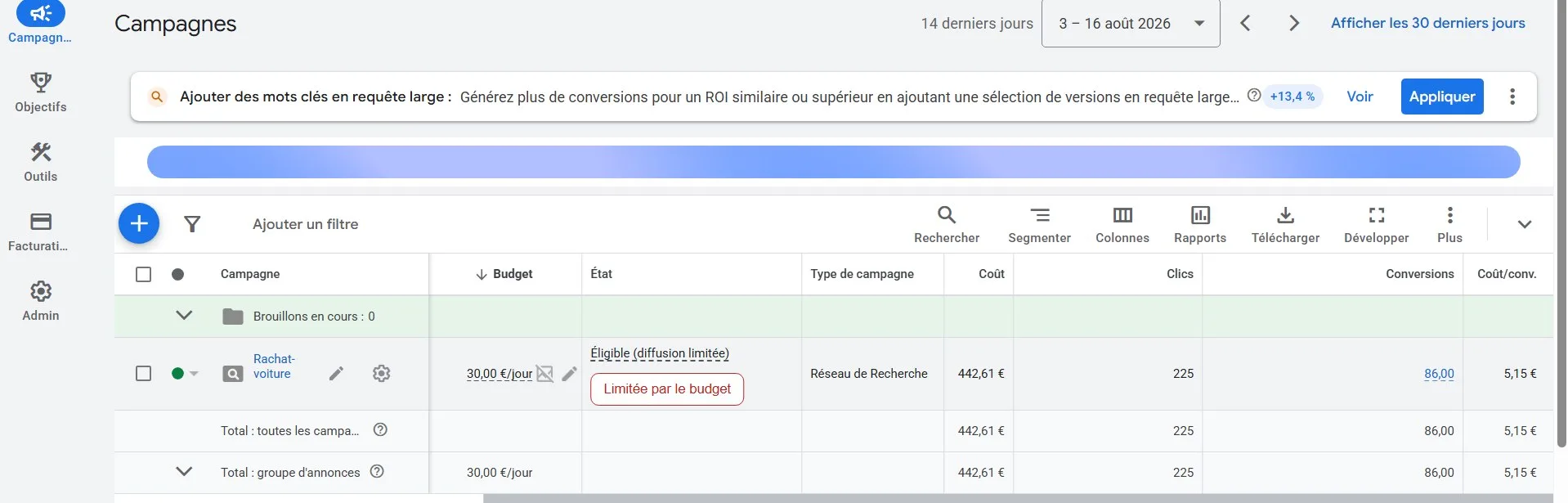Click help icon beside Total toutes les campagnes
The image size is (1568, 503).
[380, 429]
